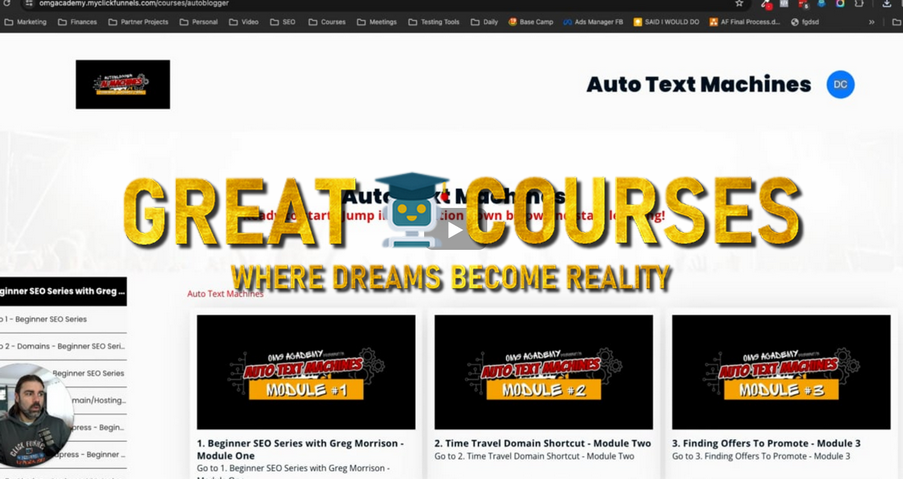This screenshot has width=903, height=479.
Task: Open the Video bookmarks folder
Action: (x=244, y=22)
